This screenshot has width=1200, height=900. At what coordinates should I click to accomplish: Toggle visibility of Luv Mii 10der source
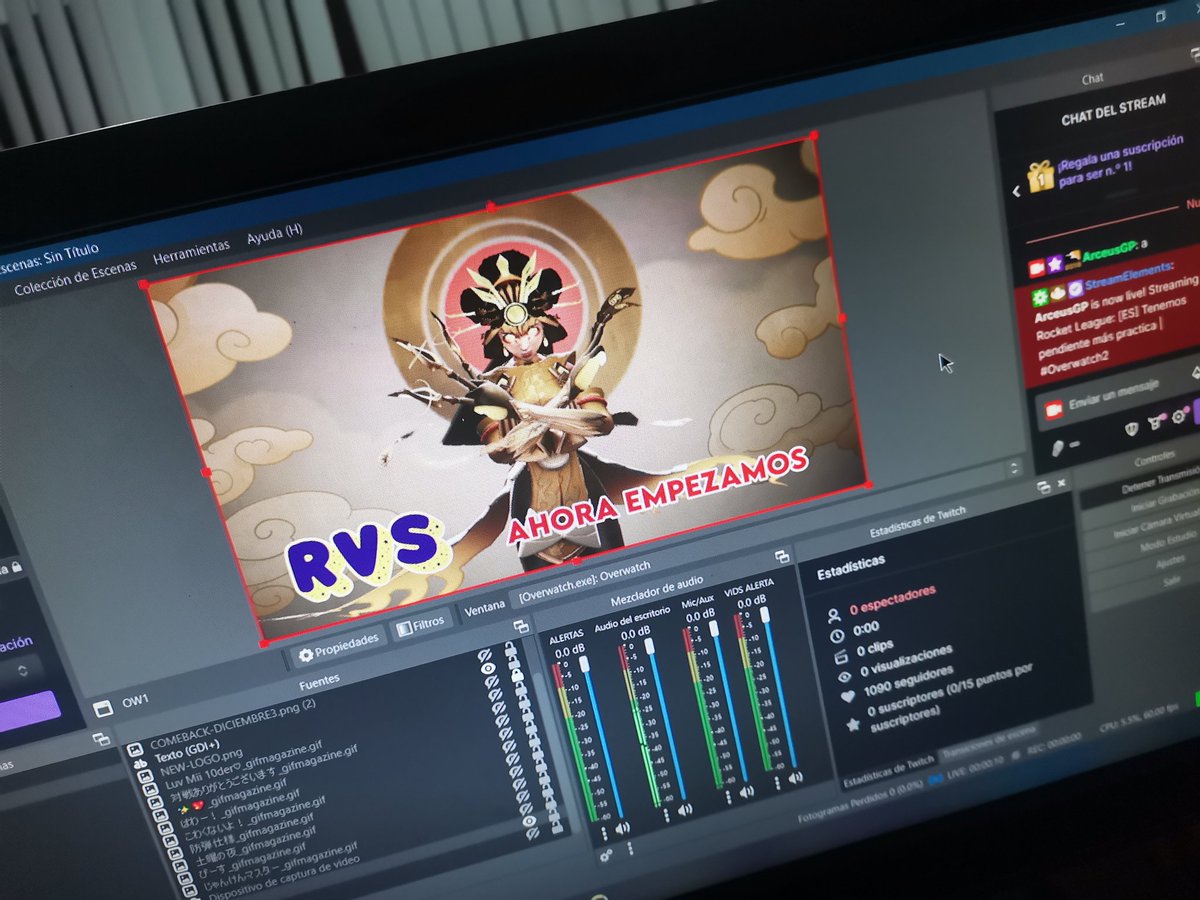495,696
